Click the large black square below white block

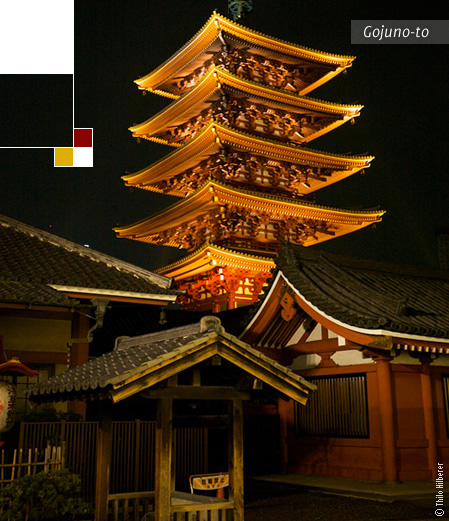[36, 111]
